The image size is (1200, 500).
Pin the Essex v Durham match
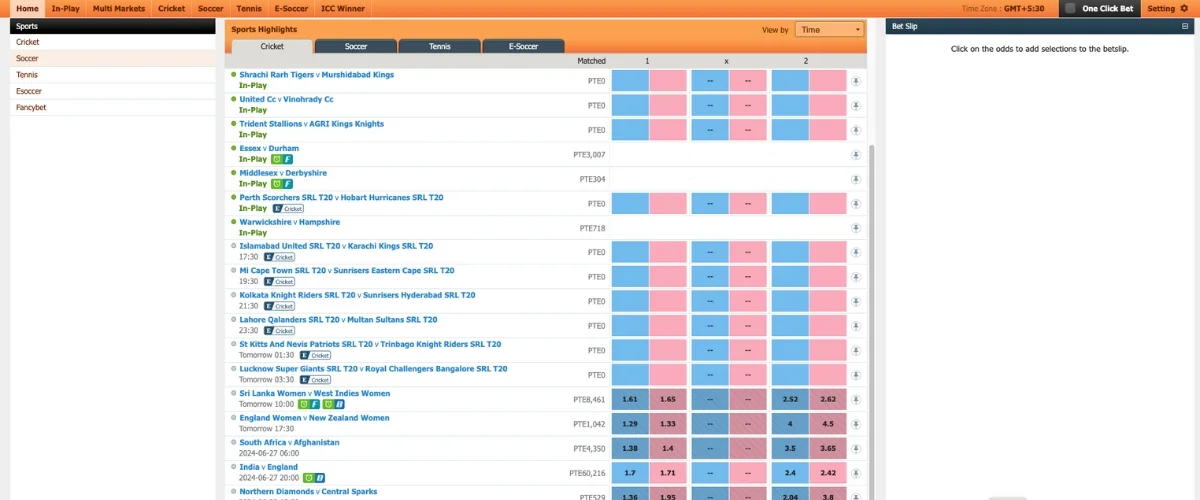856,155
